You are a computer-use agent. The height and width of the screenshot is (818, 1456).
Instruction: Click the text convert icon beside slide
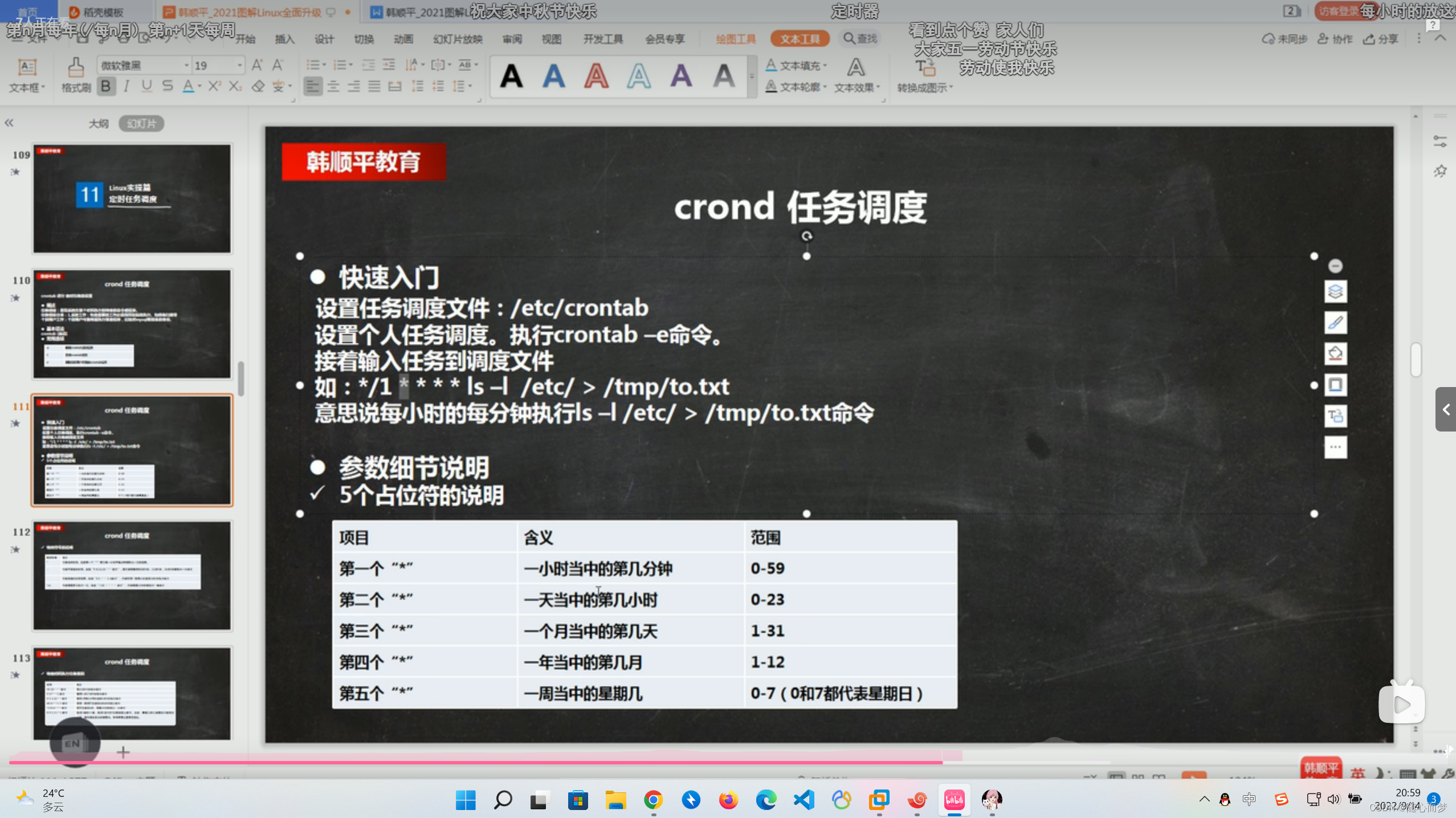(x=1335, y=416)
